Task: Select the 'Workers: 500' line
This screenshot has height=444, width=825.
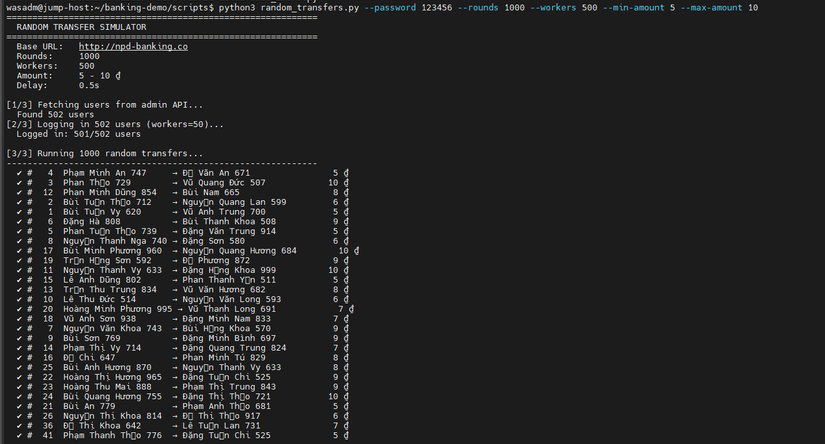Action: (55, 66)
